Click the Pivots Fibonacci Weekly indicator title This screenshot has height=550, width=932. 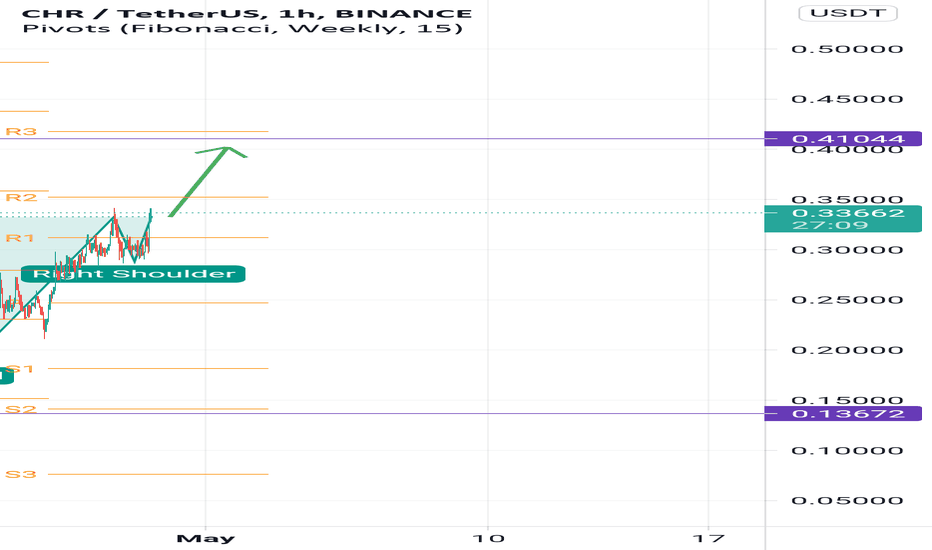tap(243, 28)
